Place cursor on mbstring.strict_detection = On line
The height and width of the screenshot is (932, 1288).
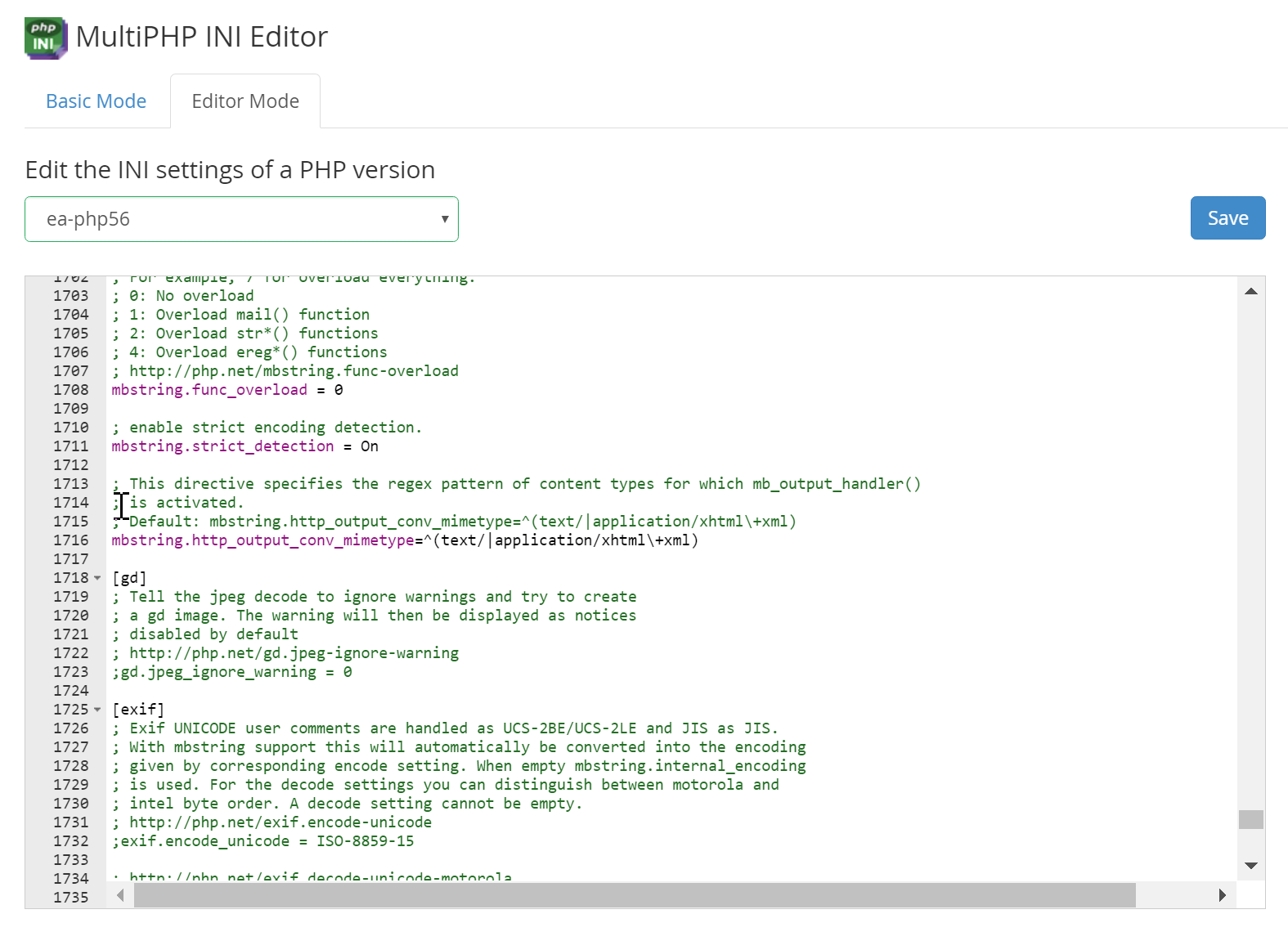(245, 446)
